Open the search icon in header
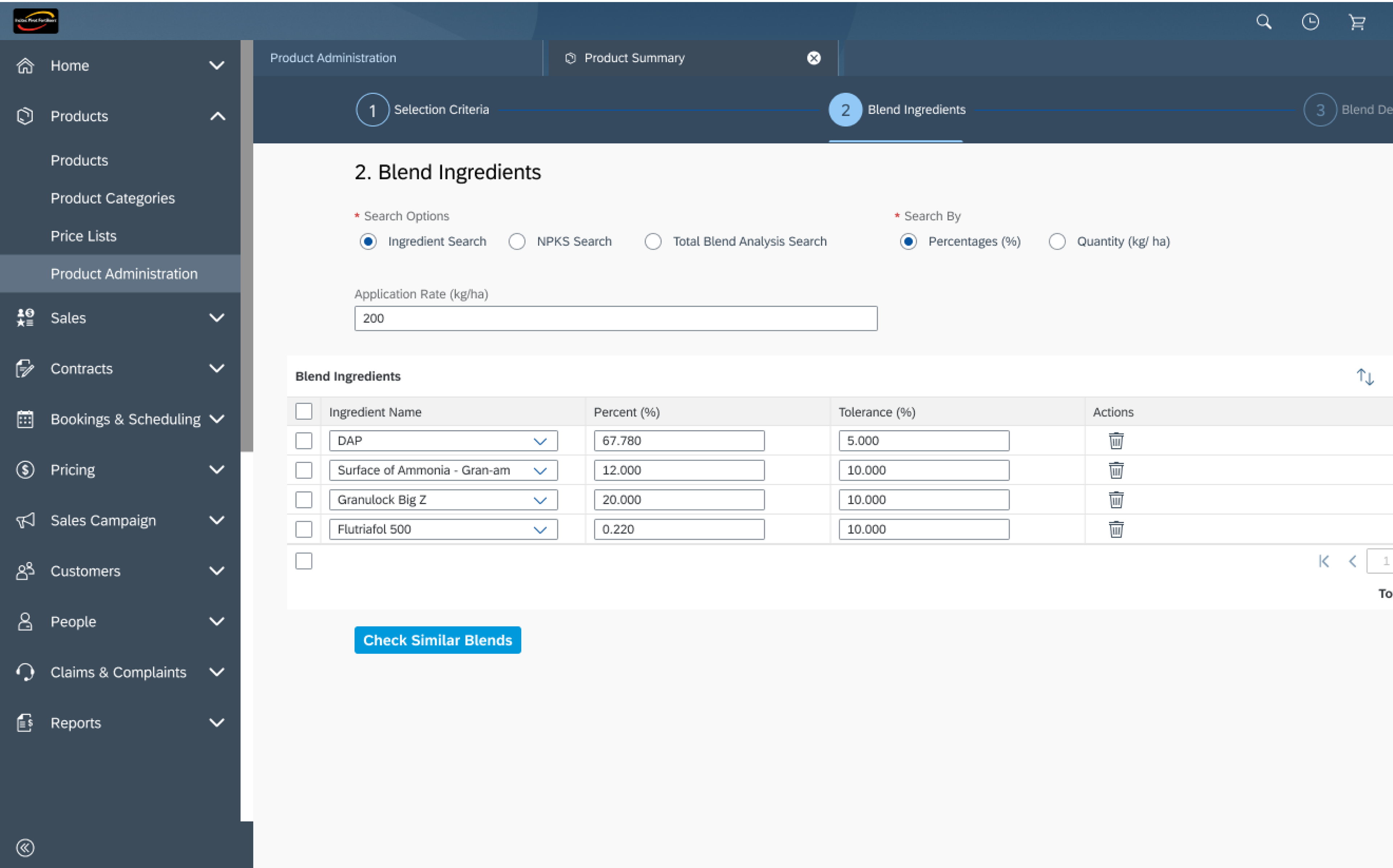The image size is (1393, 868). click(1263, 22)
